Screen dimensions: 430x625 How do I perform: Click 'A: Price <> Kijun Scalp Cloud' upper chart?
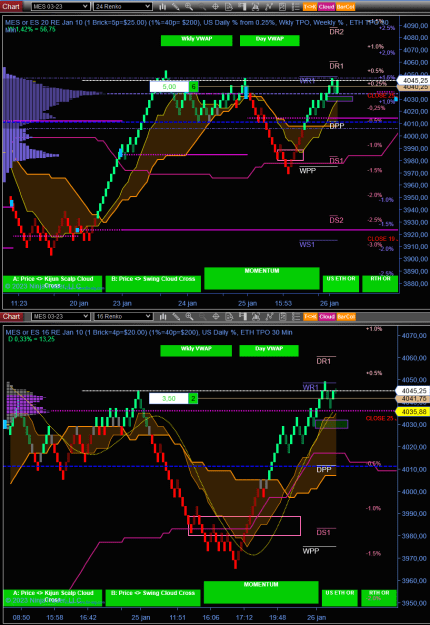[53, 283]
